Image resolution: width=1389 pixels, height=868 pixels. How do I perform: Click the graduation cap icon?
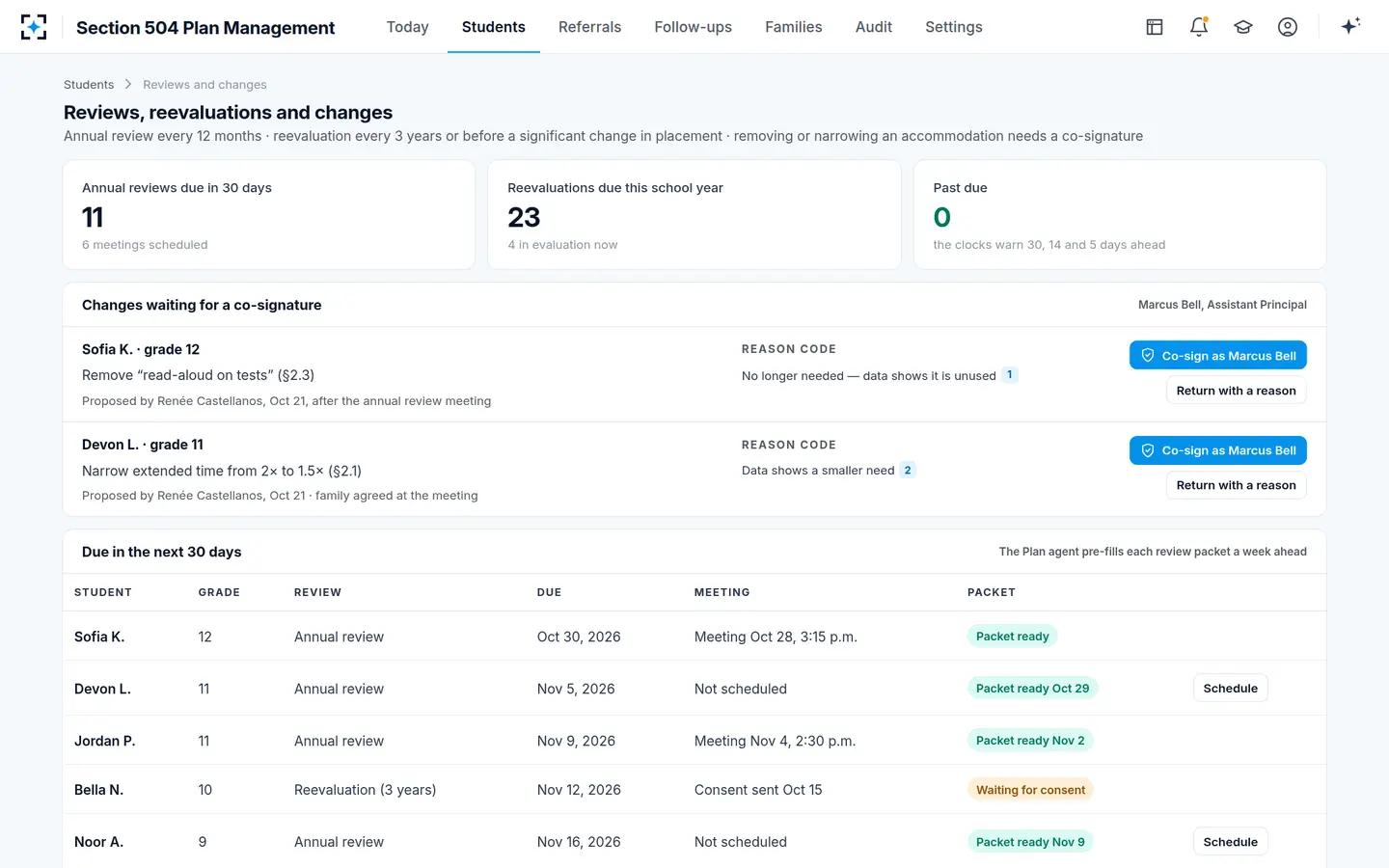tap(1243, 27)
